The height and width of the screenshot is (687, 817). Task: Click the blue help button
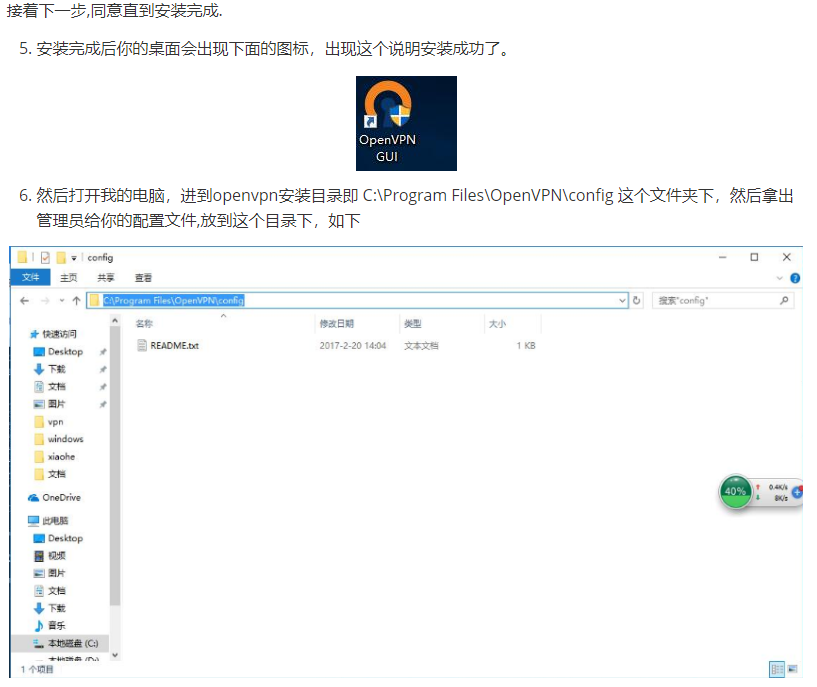pyautogui.click(x=795, y=277)
